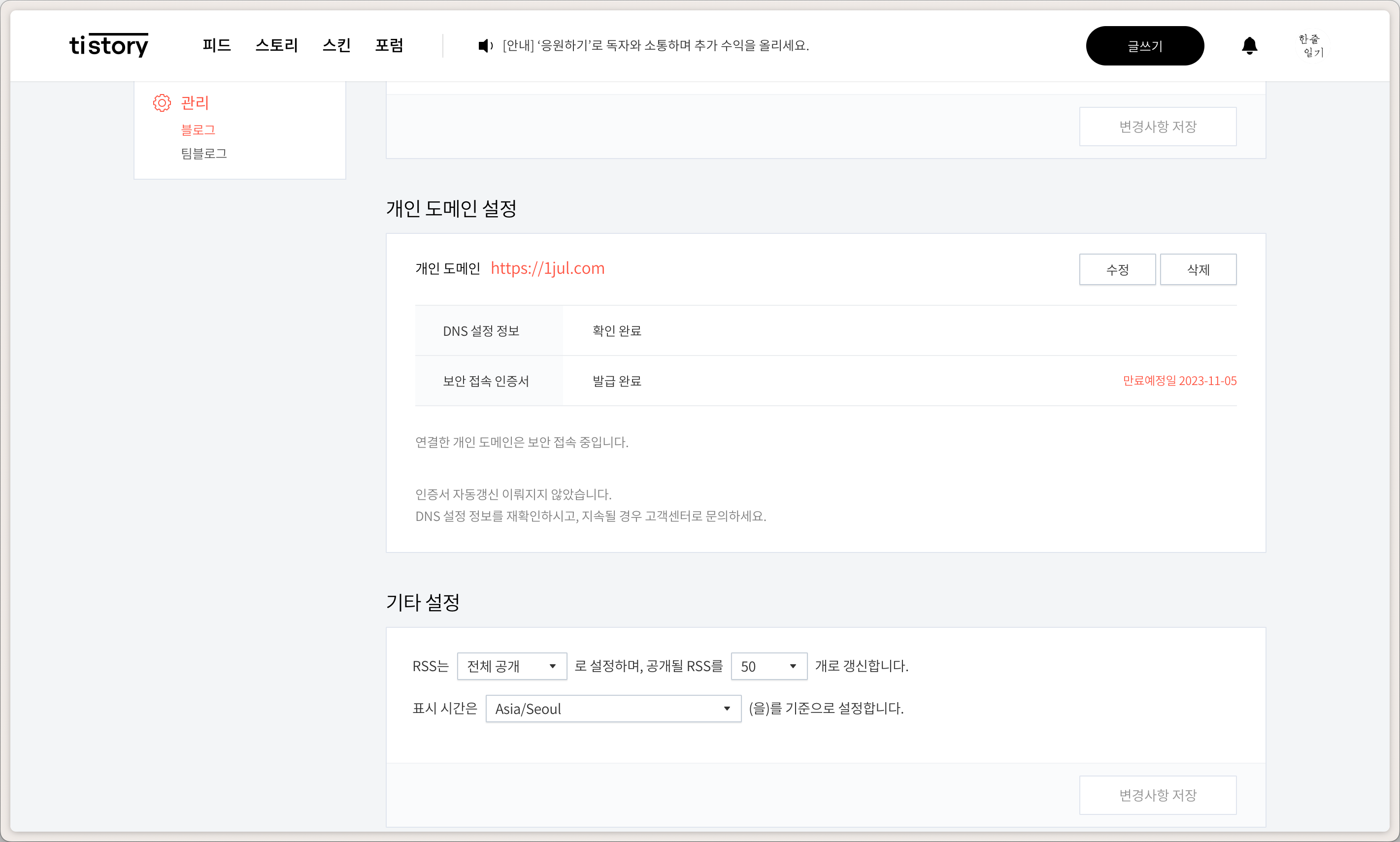Select 블로그 in the sidebar
This screenshot has width=1400, height=842.
click(198, 130)
